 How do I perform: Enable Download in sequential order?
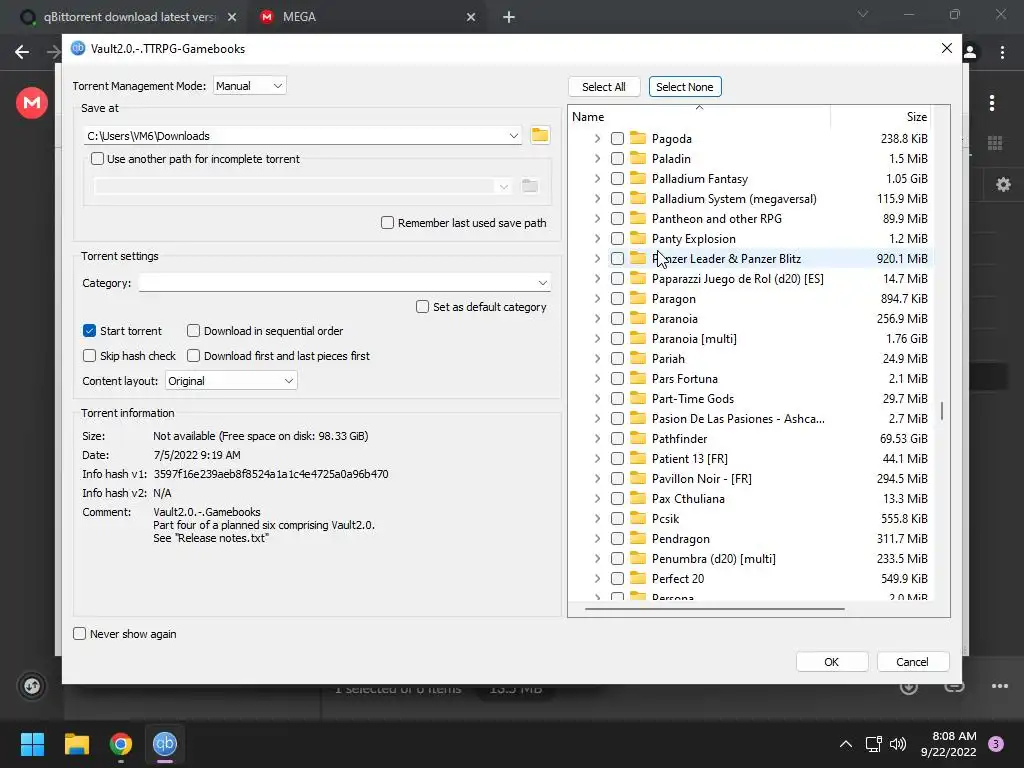tap(193, 330)
